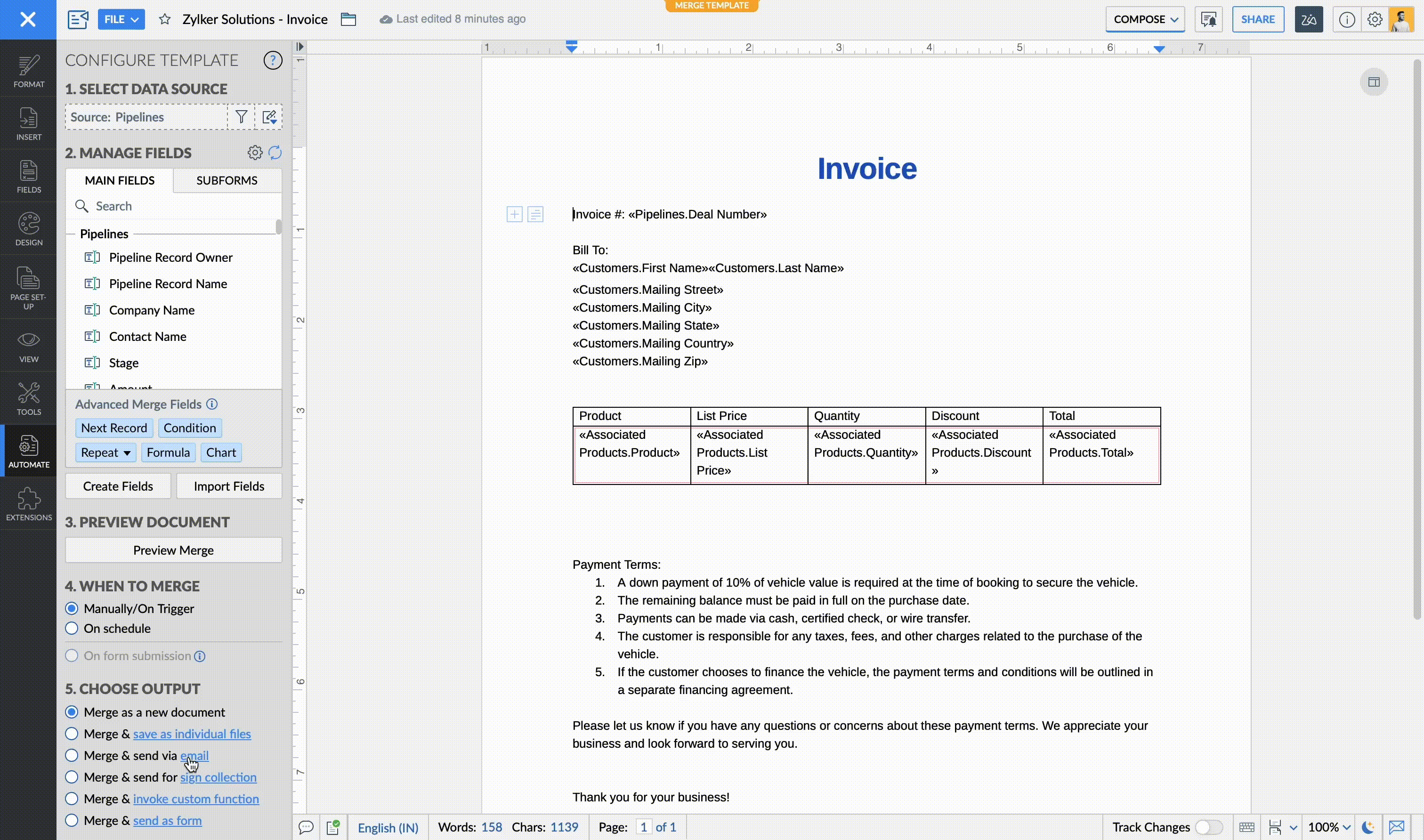Open the Tools sidebar panel
Image resolution: width=1424 pixels, height=840 pixels.
(28, 398)
